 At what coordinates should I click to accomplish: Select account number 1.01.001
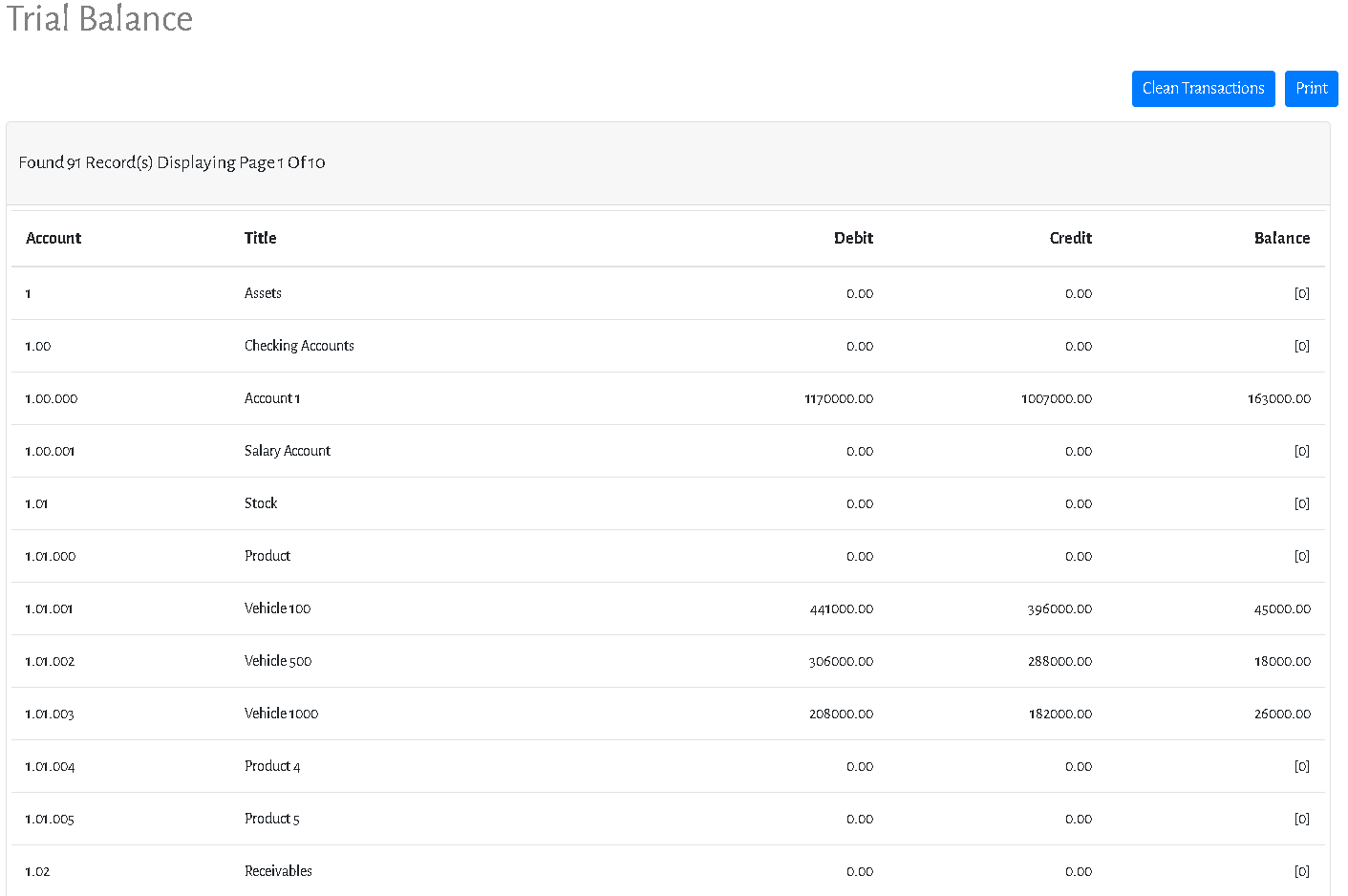49,608
